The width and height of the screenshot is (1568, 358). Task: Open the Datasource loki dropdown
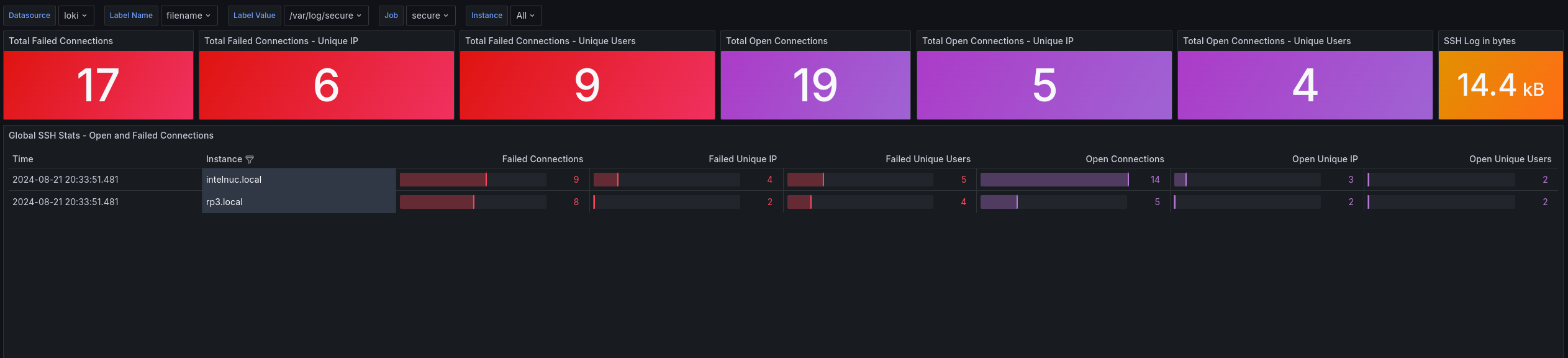click(x=76, y=16)
